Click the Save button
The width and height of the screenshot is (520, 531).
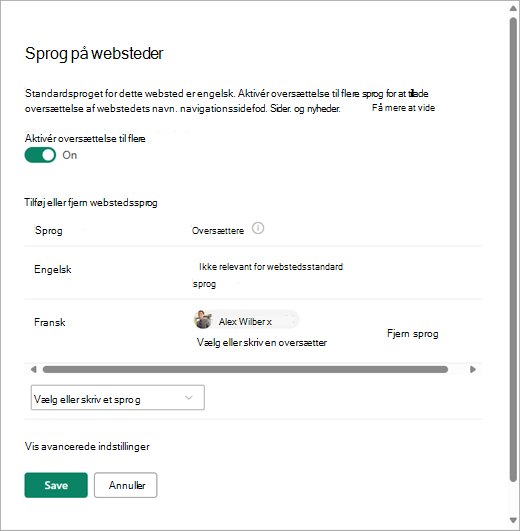pos(56,485)
